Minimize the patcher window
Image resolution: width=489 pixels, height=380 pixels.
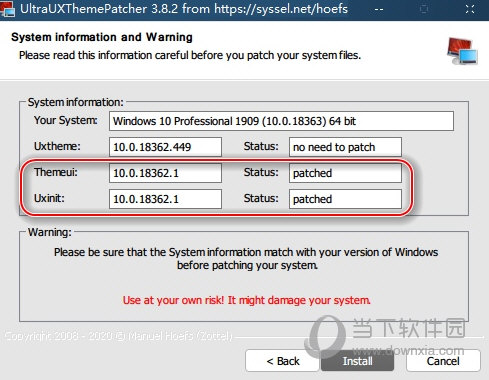pos(379,9)
